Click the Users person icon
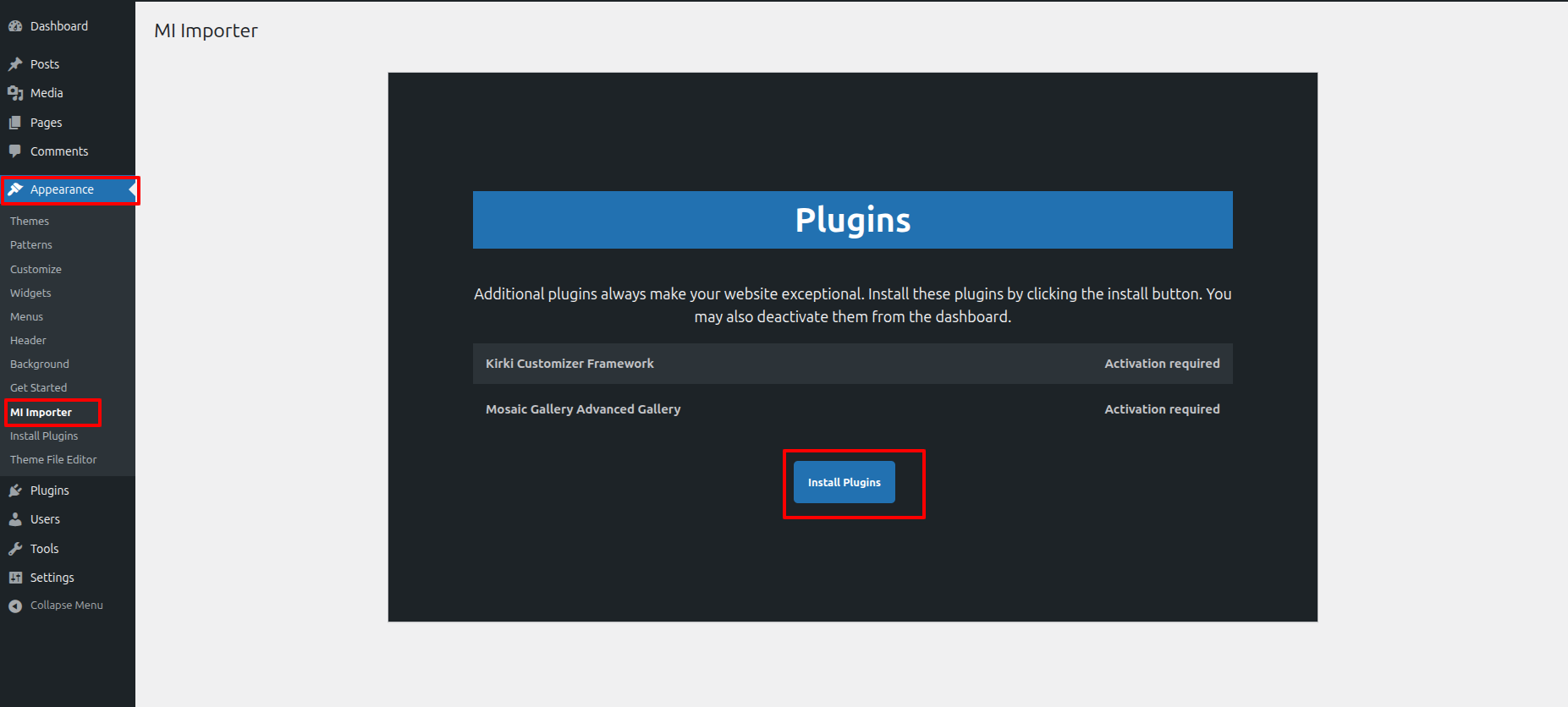The height and width of the screenshot is (707, 1568). [15, 519]
